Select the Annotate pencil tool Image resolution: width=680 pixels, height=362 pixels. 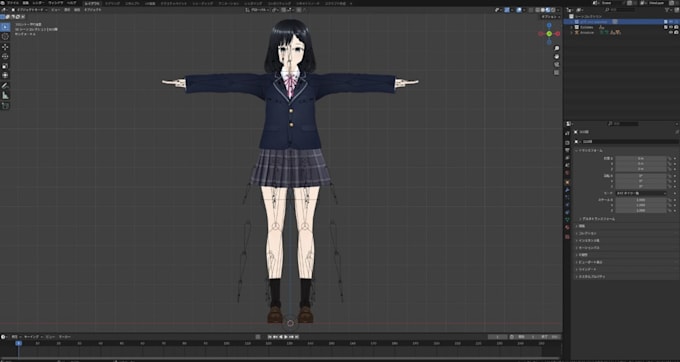pyautogui.click(x=5, y=86)
